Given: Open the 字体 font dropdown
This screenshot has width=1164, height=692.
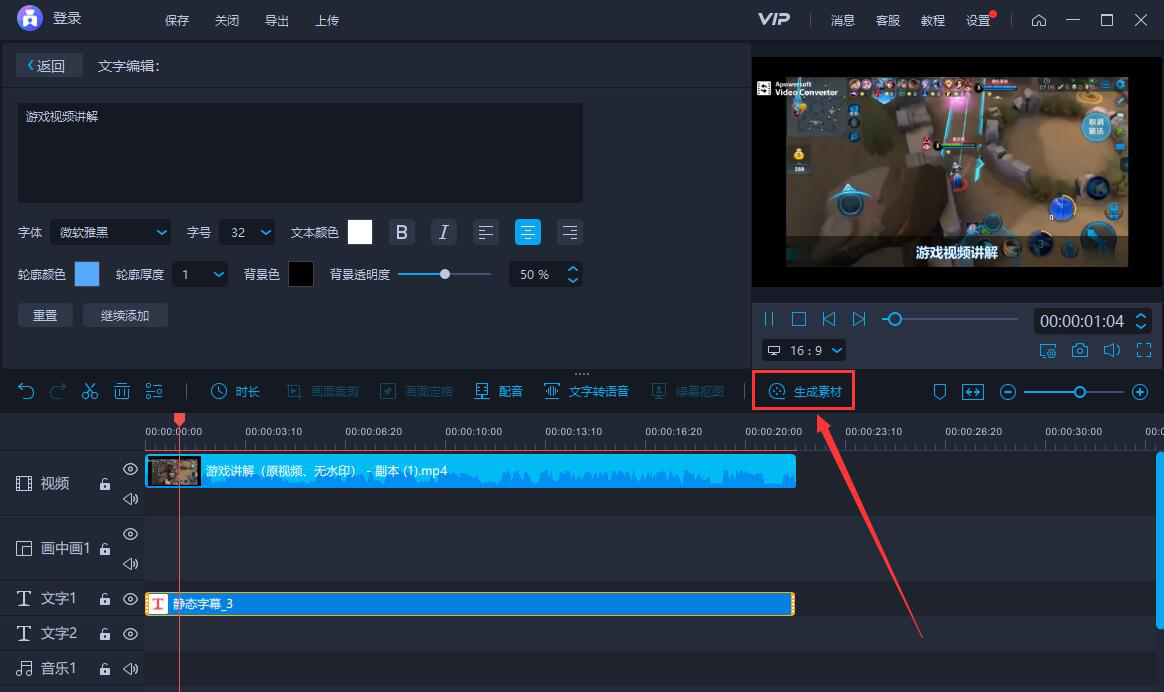Looking at the screenshot, I should pos(111,232).
